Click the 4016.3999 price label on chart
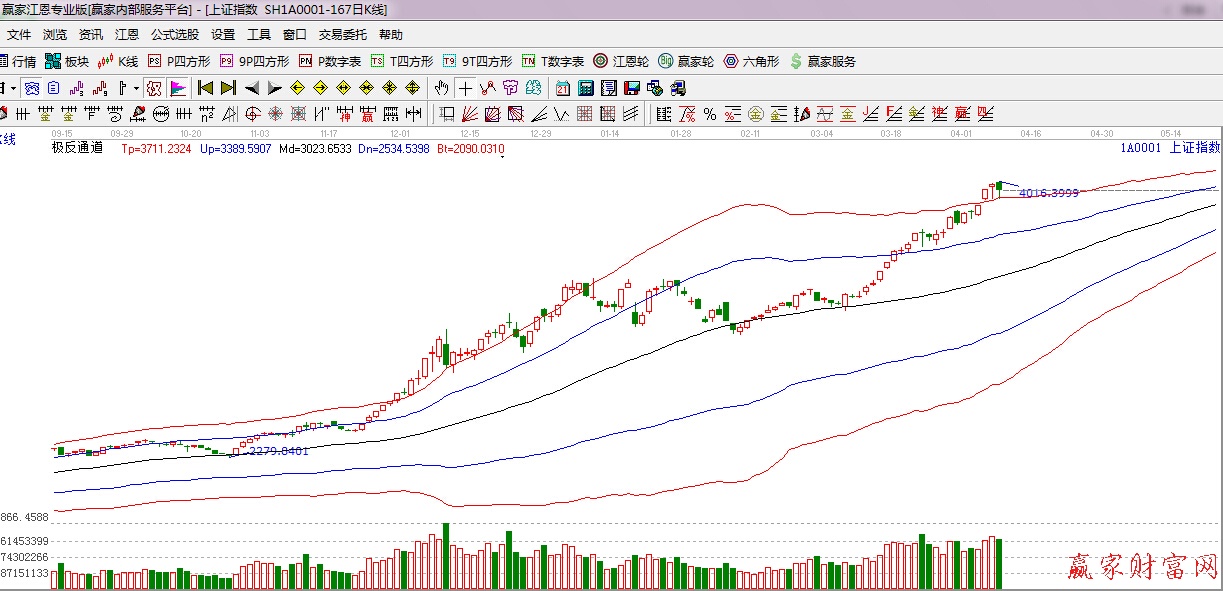The width and height of the screenshot is (1223, 591). pos(1048,193)
